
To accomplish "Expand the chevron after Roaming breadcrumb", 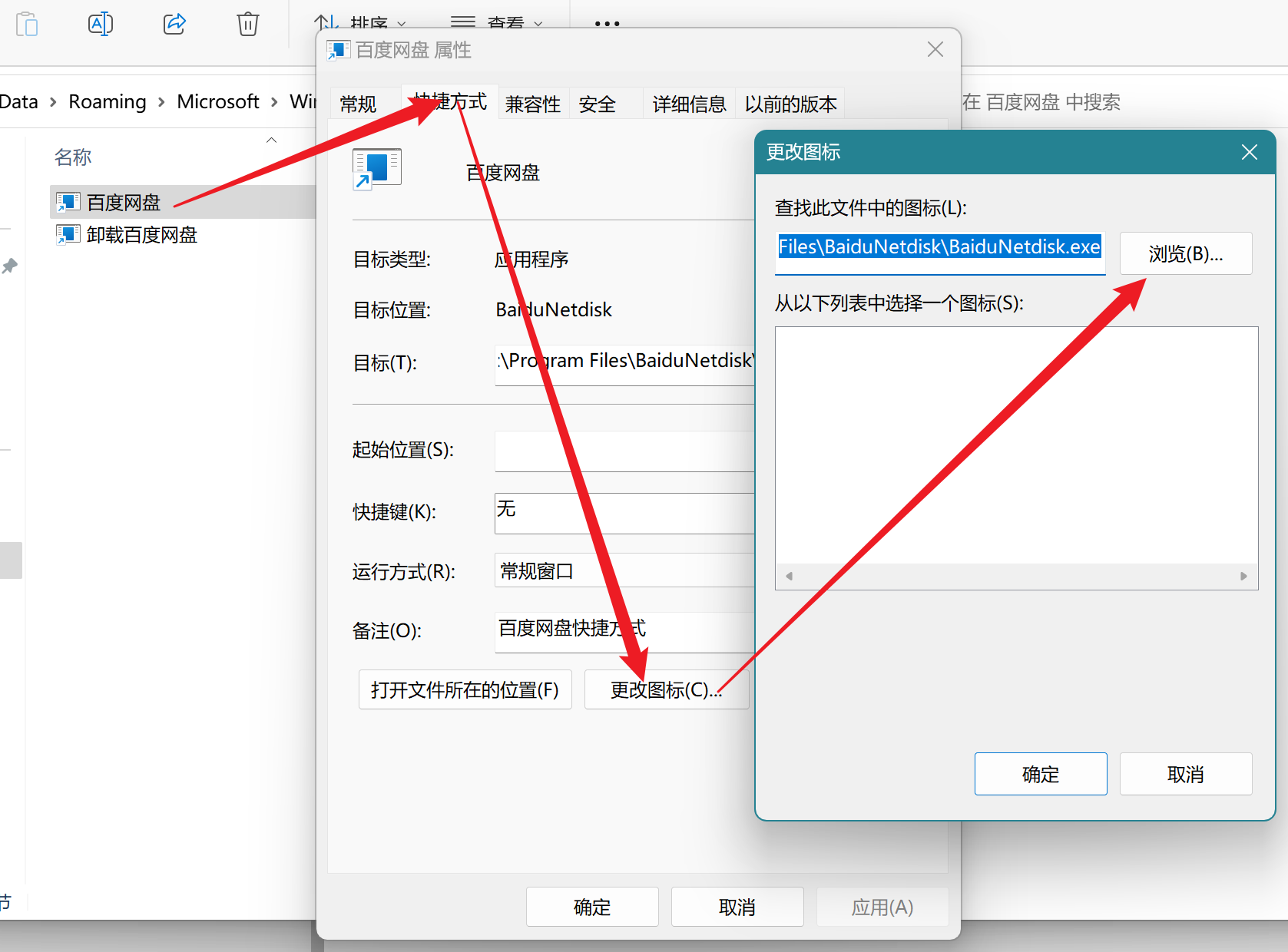I will pos(161,102).
